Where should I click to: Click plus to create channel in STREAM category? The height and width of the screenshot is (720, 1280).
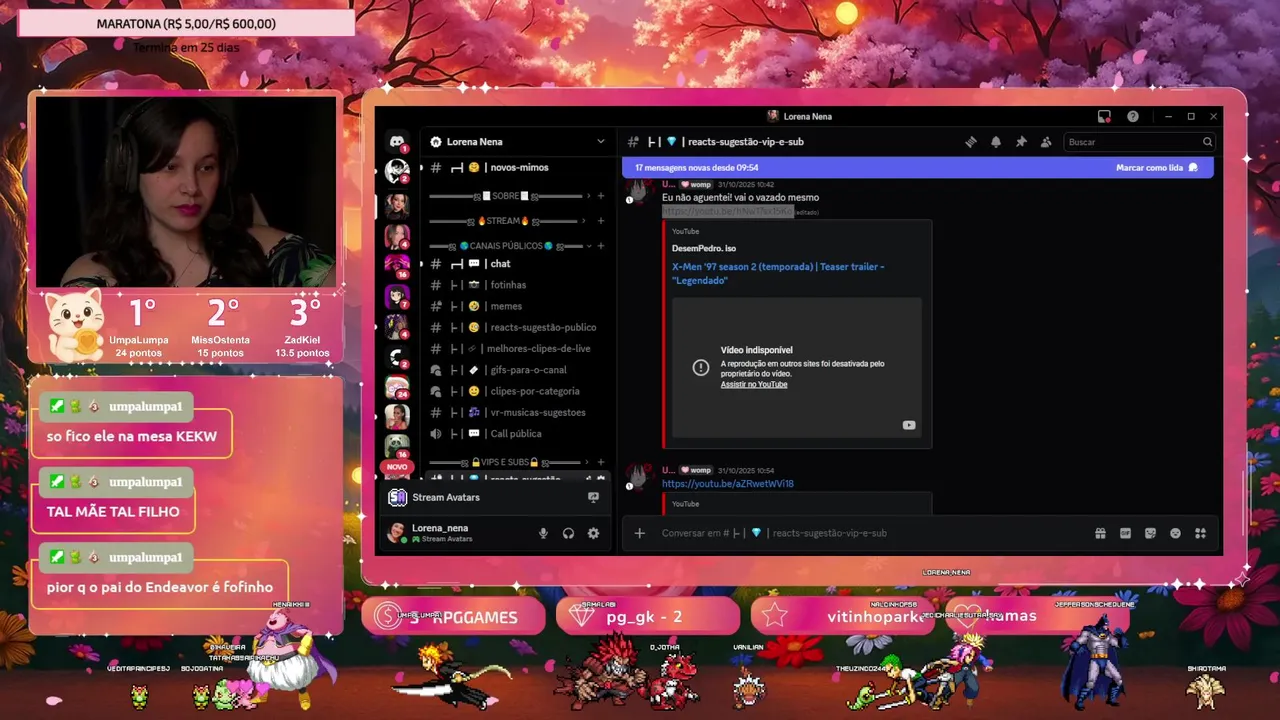(601, 221)
